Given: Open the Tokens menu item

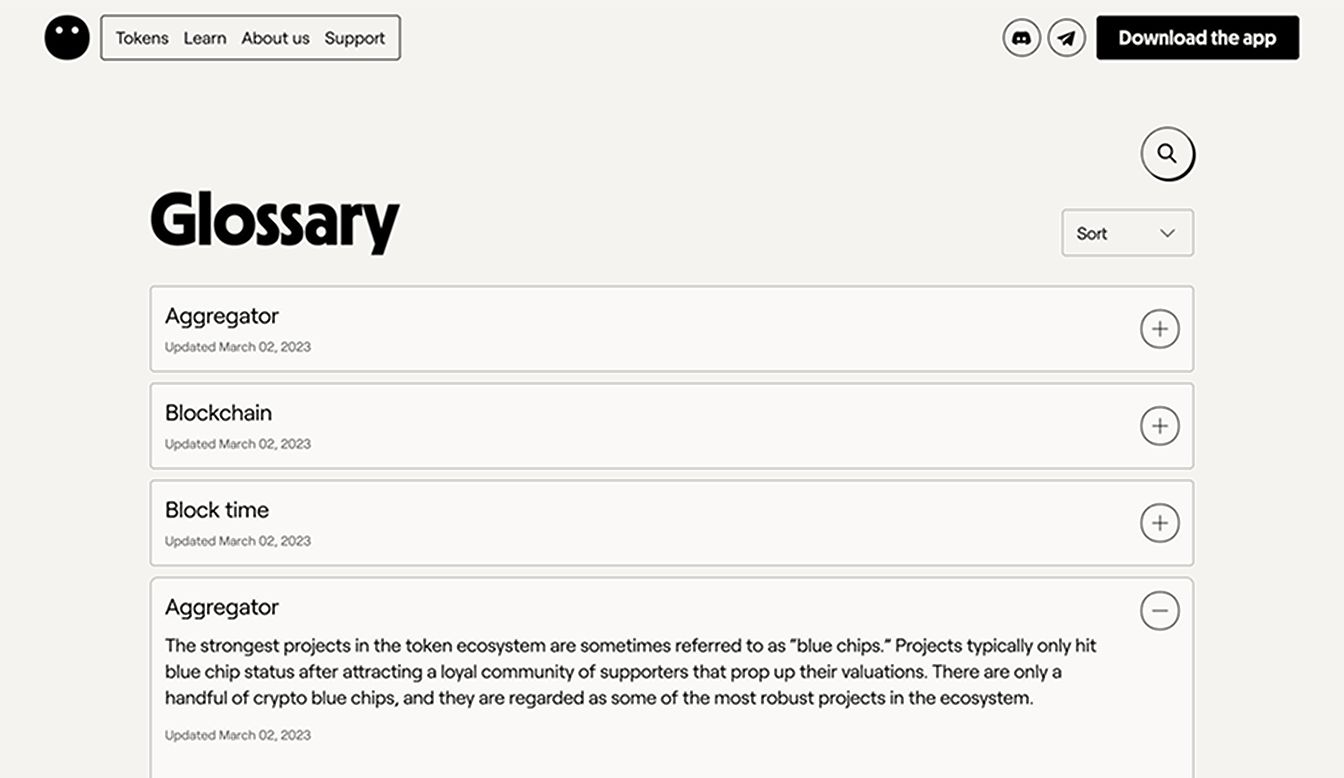Looking at the screenshot, I should tap(142, 38).
